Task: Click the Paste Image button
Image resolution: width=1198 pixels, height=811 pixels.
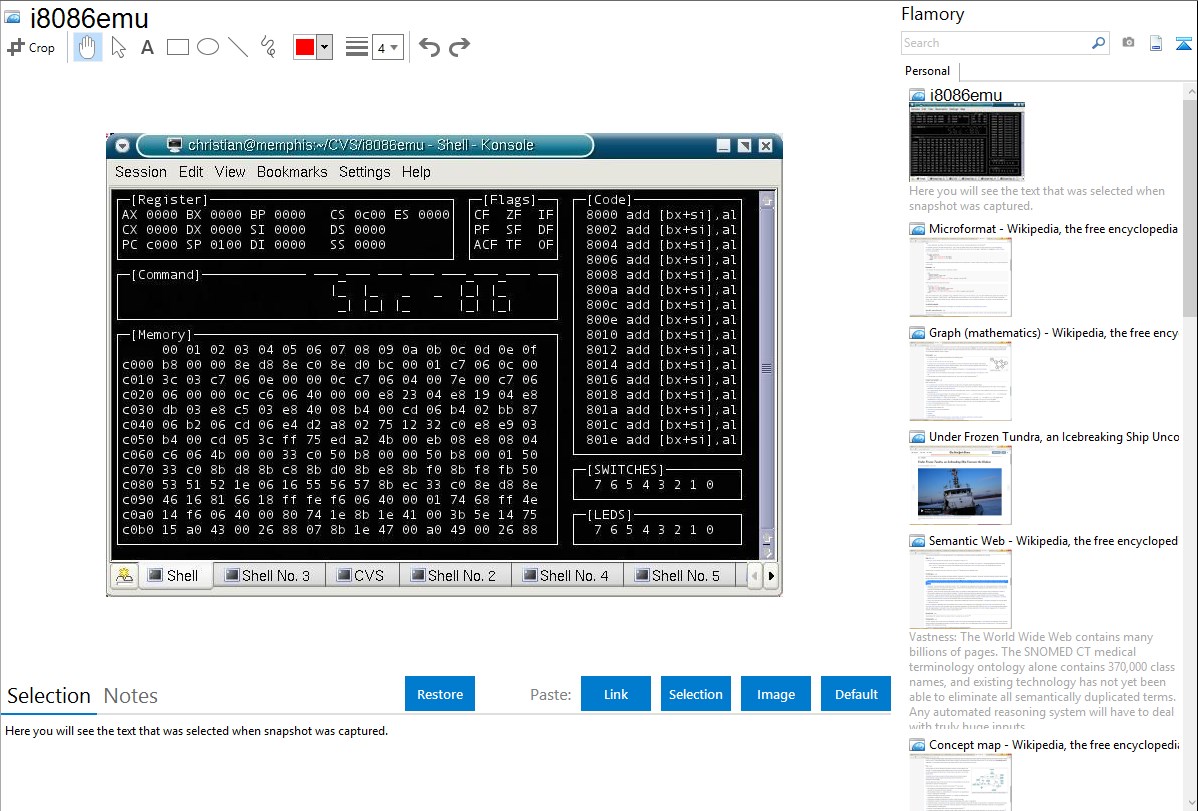Action: pyautogui.click(x=775, y=694)
